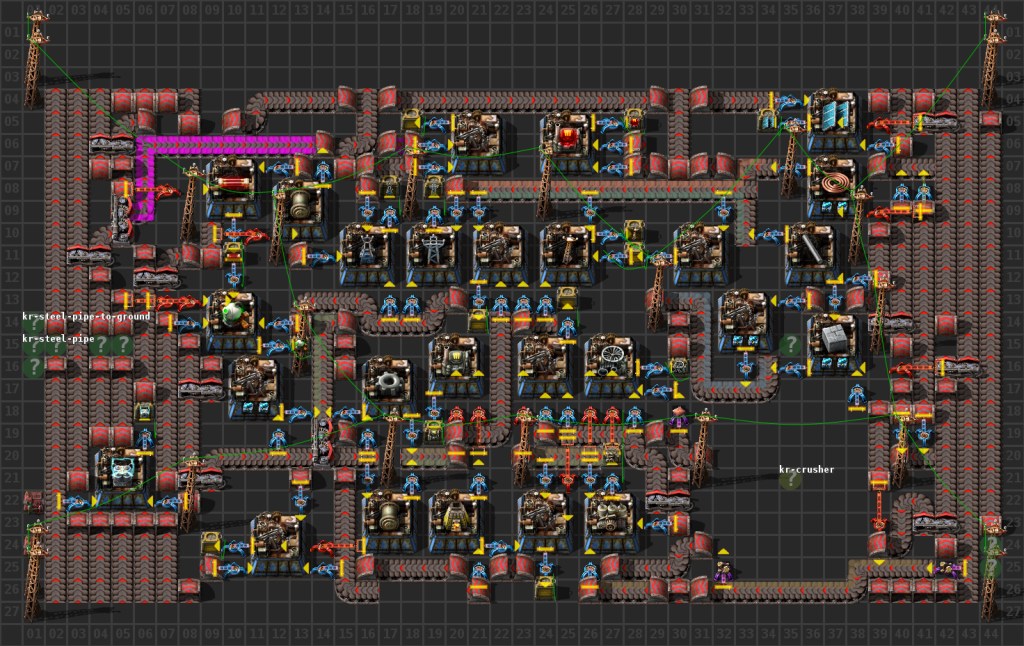Select the assembler with the grey cylinder drum recipe
The width and height of the screenshot is (1024, 646).
click(299, 210)
